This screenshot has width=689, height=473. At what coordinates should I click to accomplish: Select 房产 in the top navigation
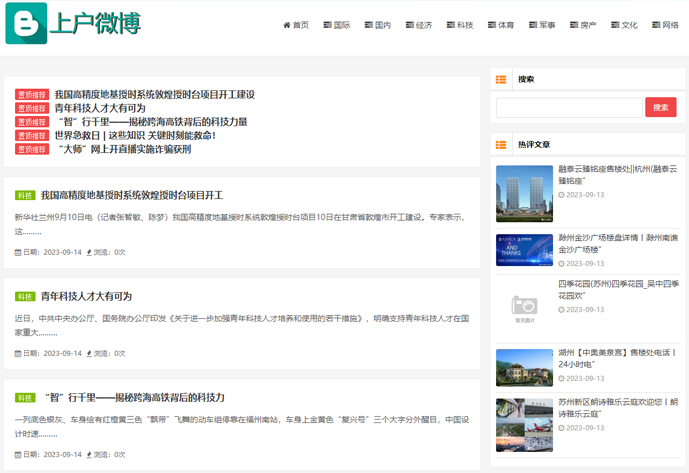[x=582, y=25]
